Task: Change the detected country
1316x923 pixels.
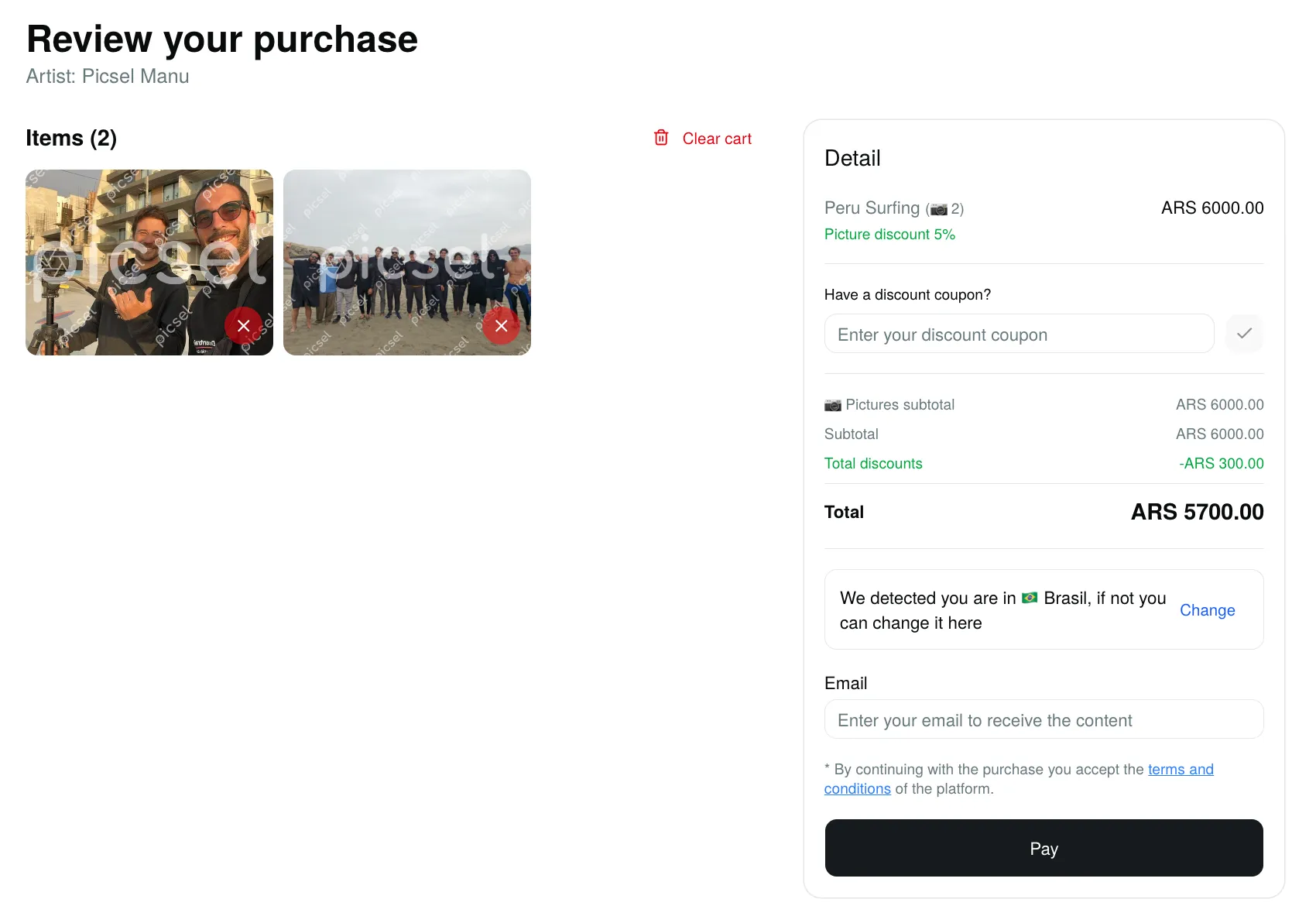Action: 1207,610
